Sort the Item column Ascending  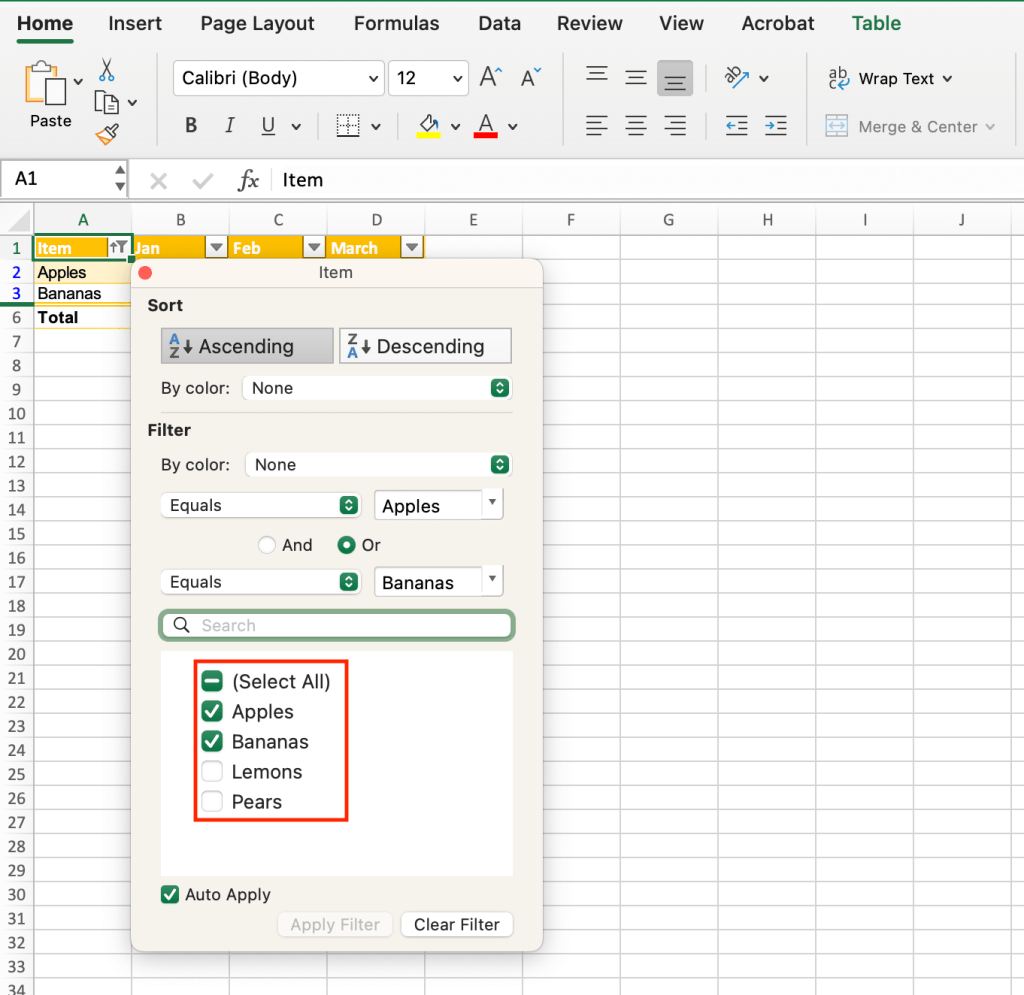247,346
